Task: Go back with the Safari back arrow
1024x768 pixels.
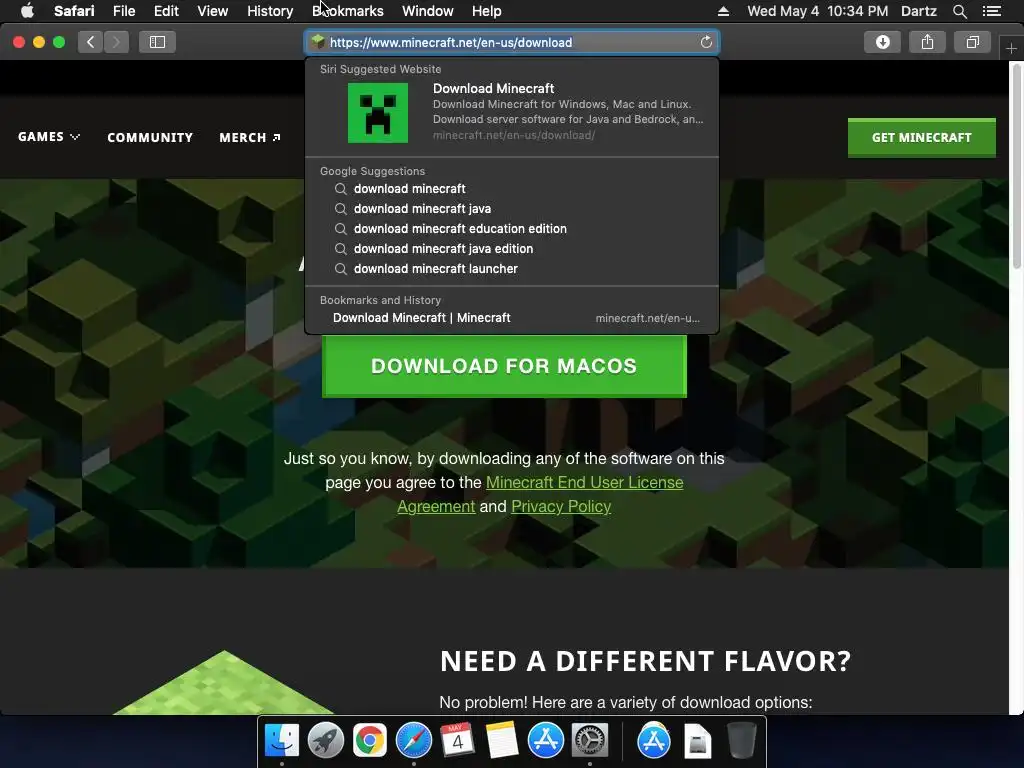Action: (90, 42)
